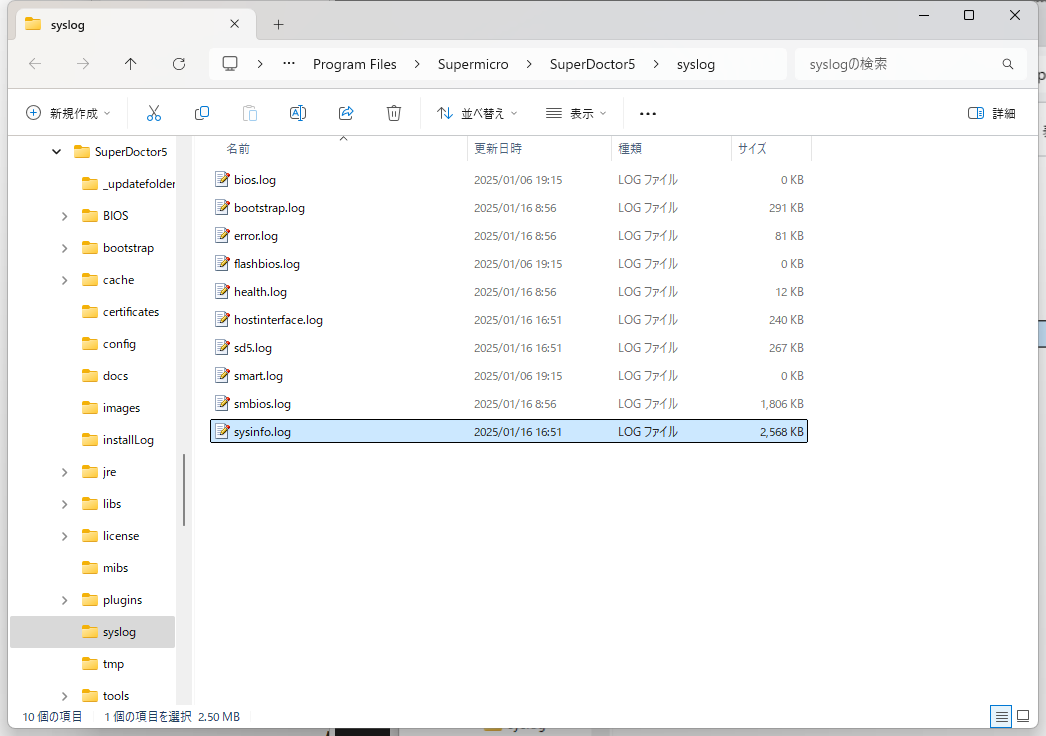Show hidden breadcrumb path ellipsis

coord(289,64)
